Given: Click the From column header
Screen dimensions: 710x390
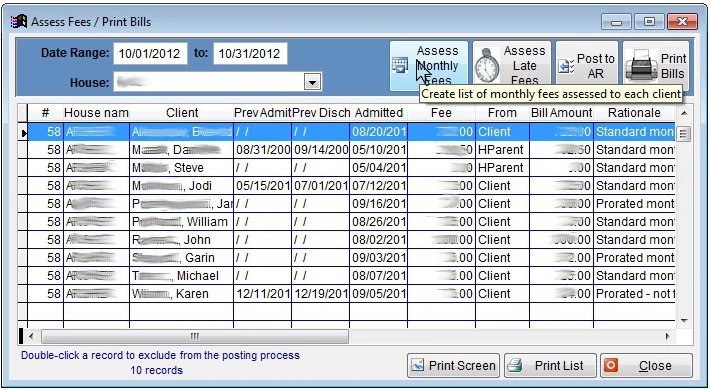Looking at the screenshot, I should tap(502, 113).
